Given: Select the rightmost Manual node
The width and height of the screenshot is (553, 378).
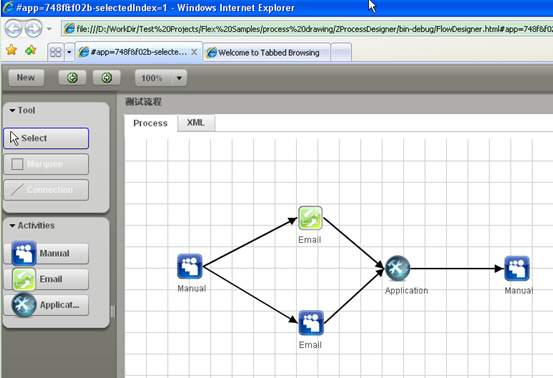Looking at the screenshot, I should pos(517,268).
